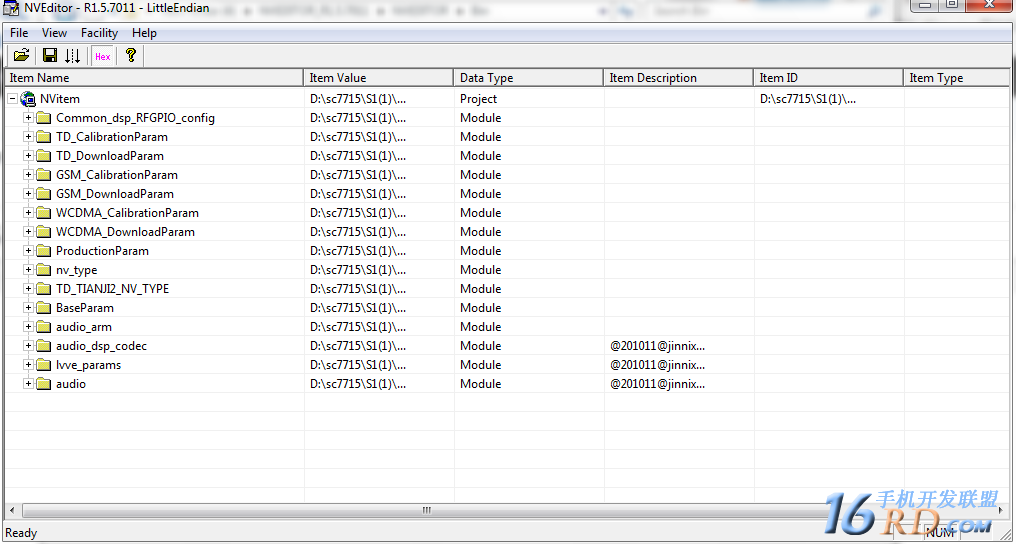The width and height of the screenshot is (1016, 544).
Task: Toggle the Hex display button
Action: (x=103, y=56)
